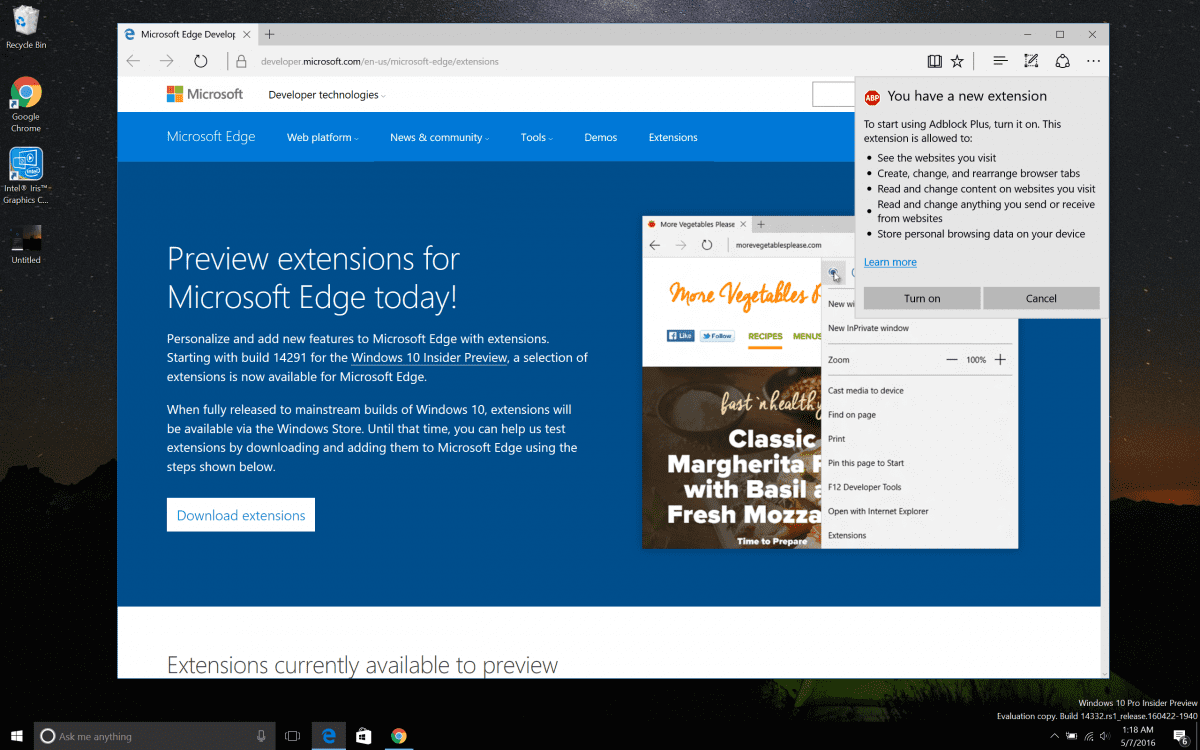Viewport: 1200px width, 750px height.
Task: Open the Demos navigation item
Action: click(x=600, y=137)
